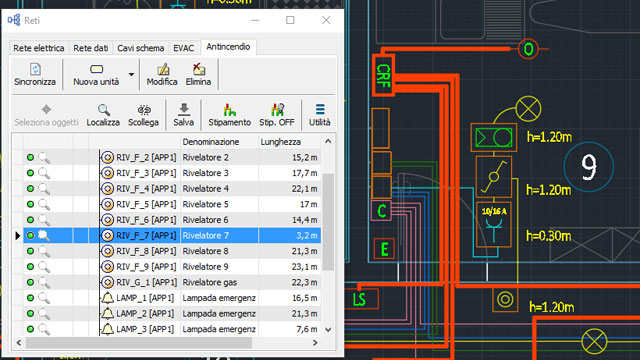This screenshot has width=640, height=360.
Task: Locate RIV_F_8 with its magnifier icon
Action: (44, 251)
